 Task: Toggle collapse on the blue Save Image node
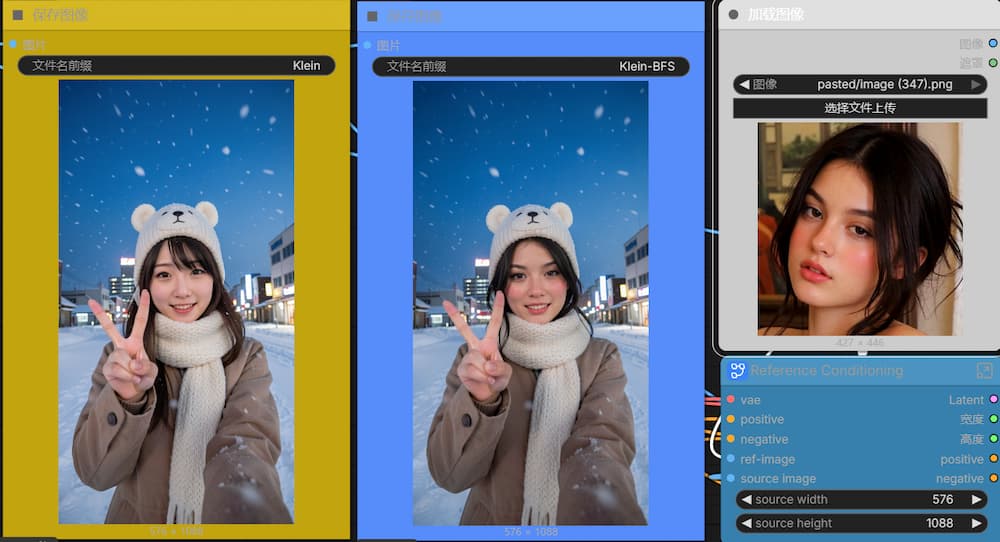pyautogui.click(x=372, y=16)
